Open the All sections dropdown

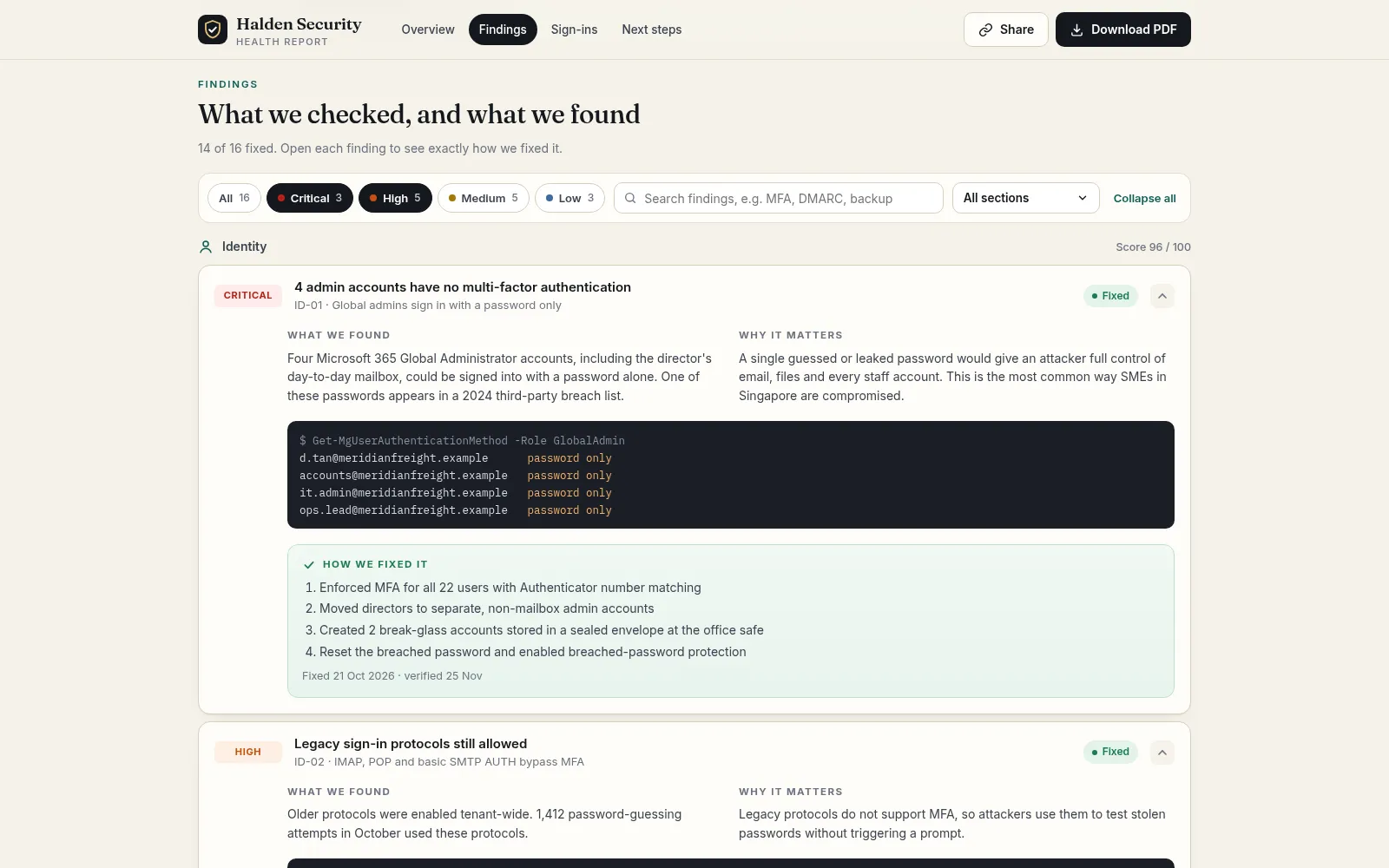pos(1026,198)
